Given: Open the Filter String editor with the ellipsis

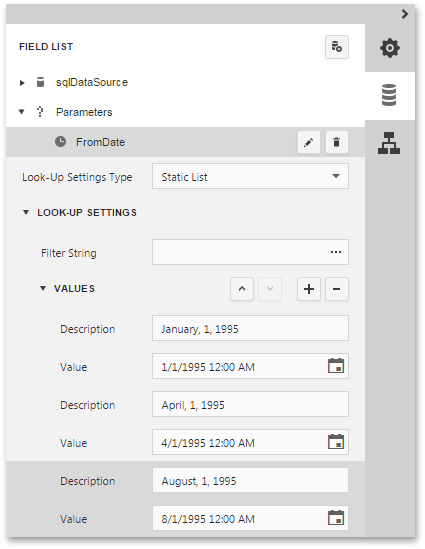Looking at the screenshot, I should [336, 252].
